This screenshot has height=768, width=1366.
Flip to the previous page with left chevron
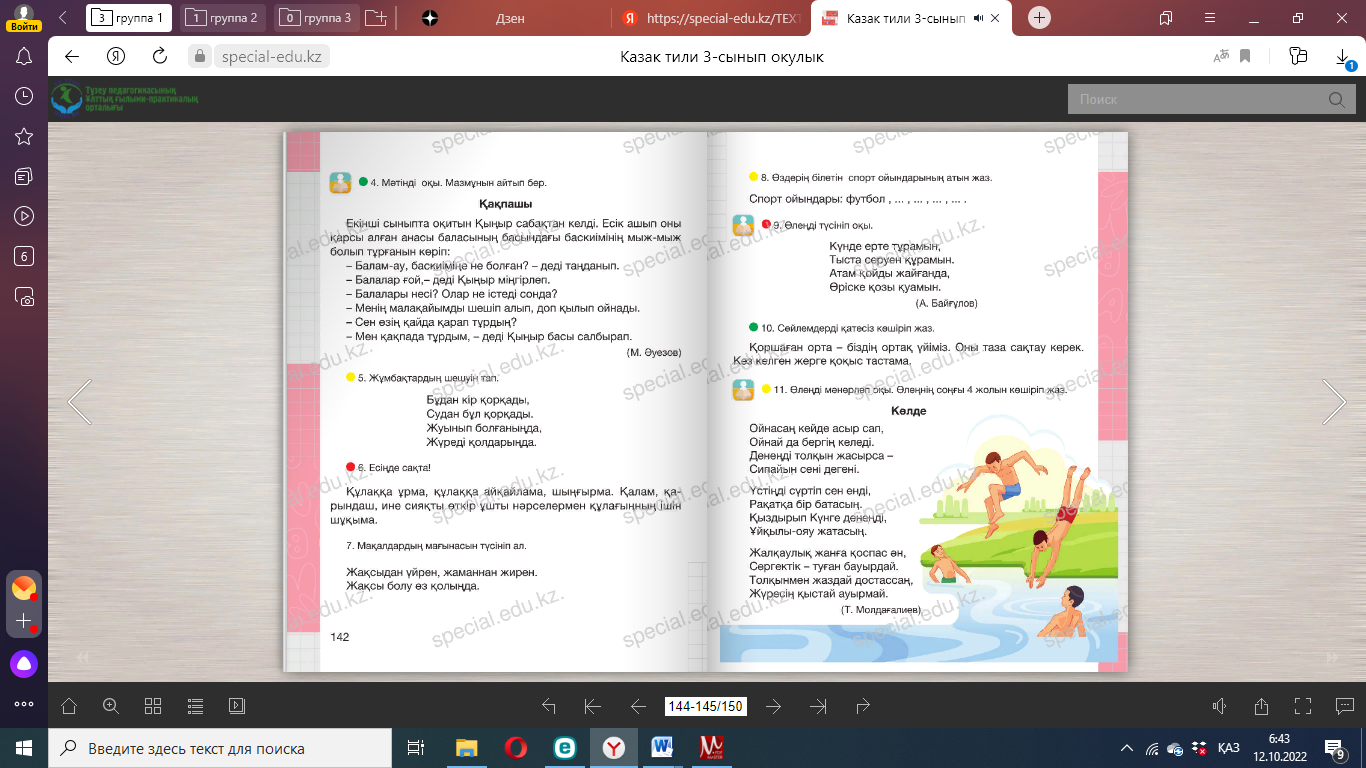coord(80,402)
